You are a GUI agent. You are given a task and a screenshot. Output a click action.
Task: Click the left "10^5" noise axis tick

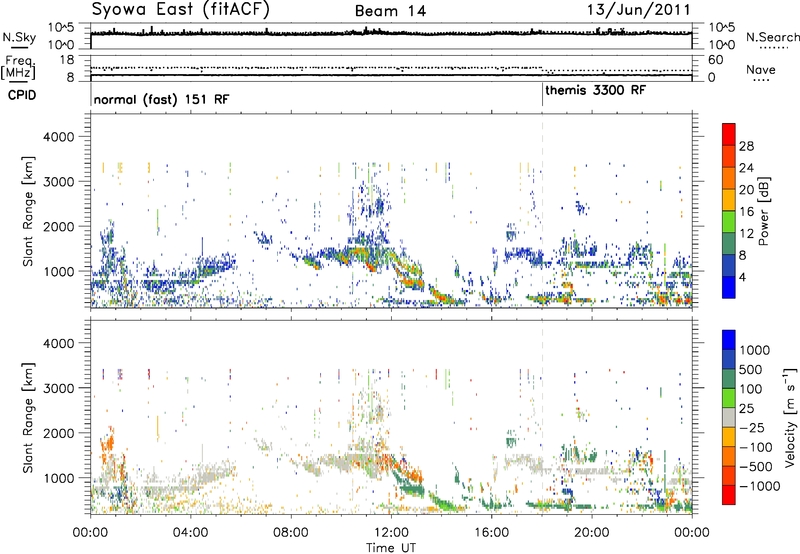click(x=61, y=28)
